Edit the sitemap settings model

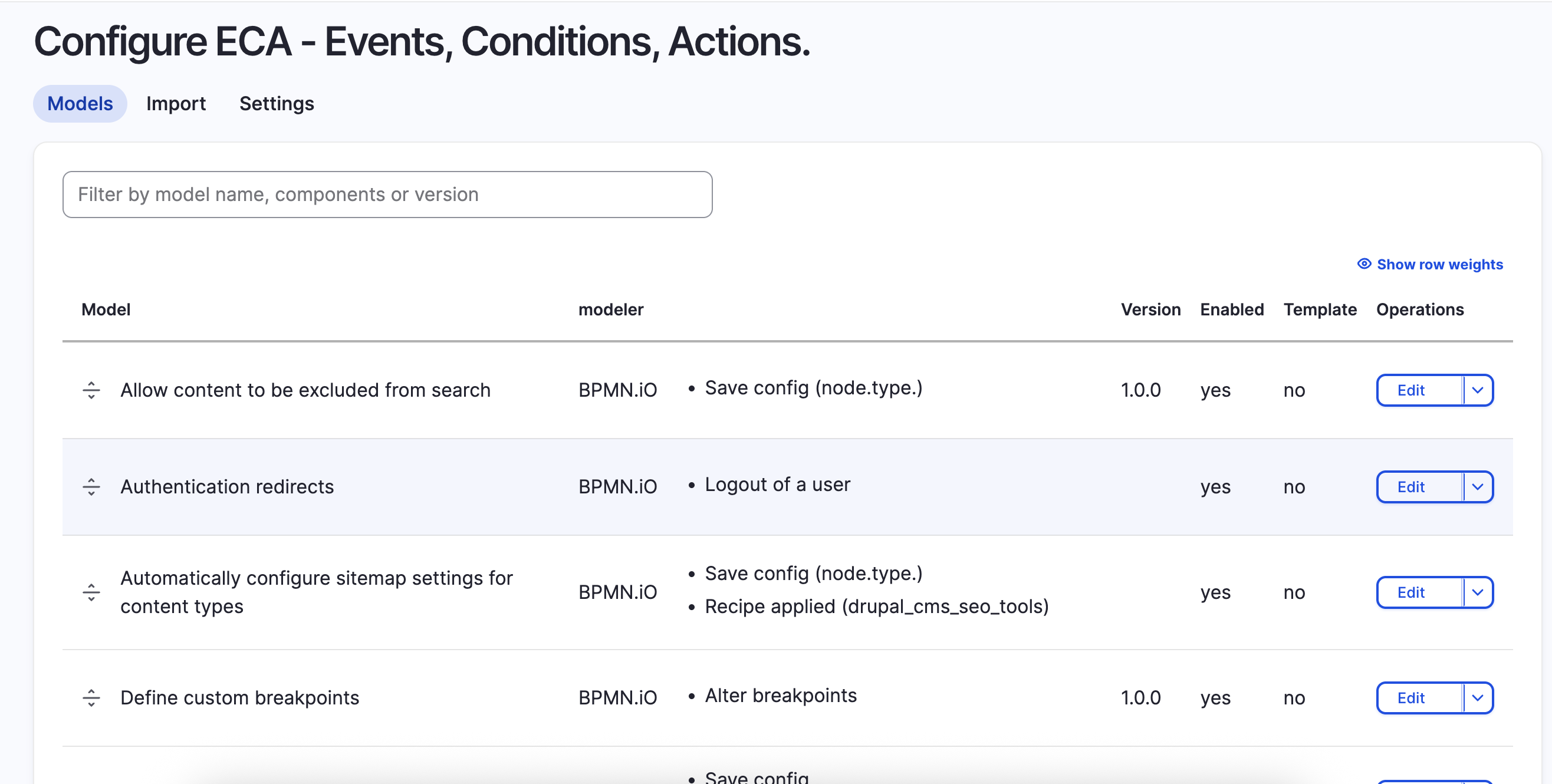click(1410, 592)
